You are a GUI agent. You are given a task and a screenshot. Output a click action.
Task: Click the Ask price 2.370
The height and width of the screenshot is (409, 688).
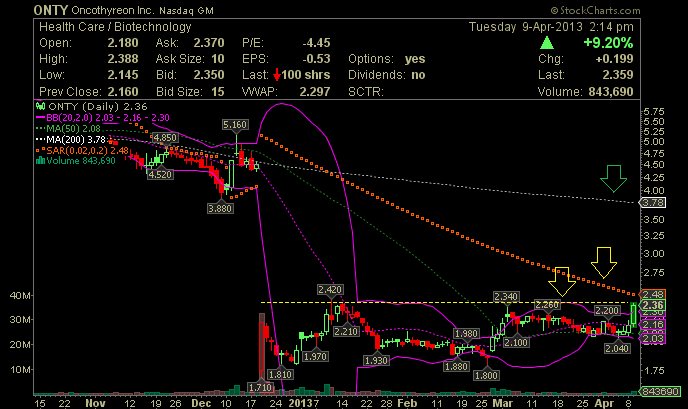(209, 43)
